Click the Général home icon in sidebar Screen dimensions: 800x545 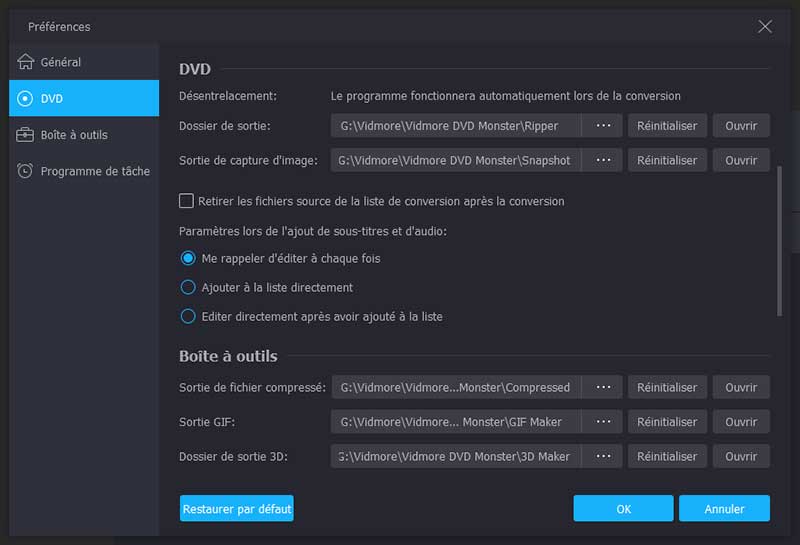tap(26, 62)
